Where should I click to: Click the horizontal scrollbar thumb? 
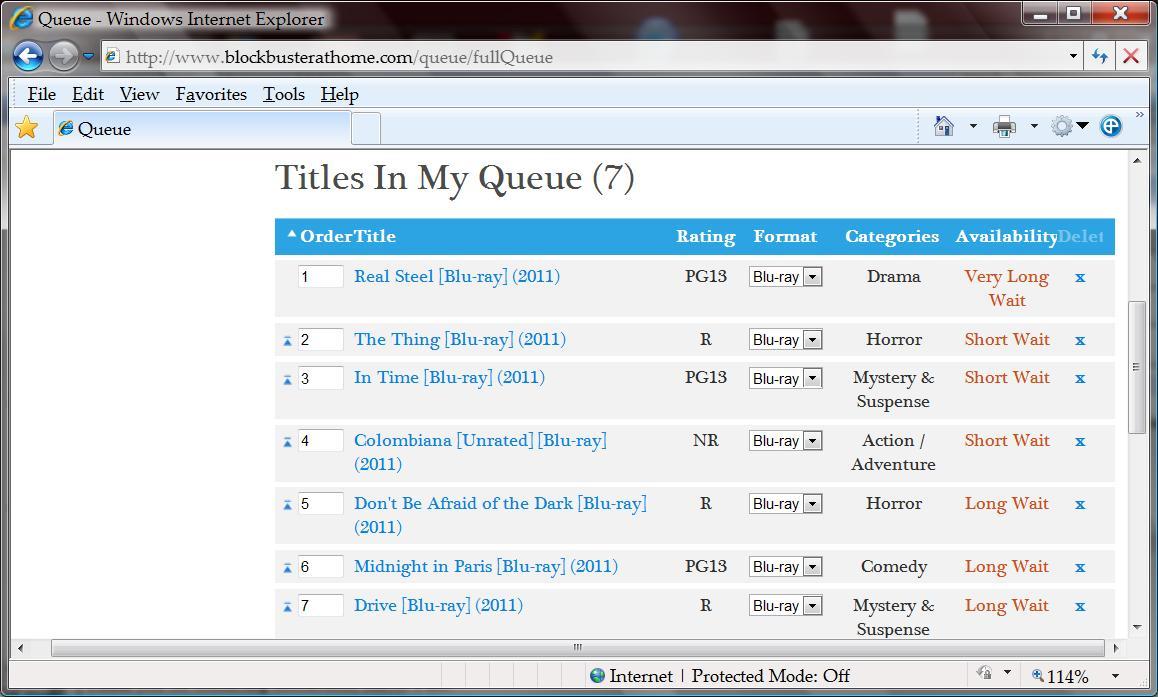[578, 648]
